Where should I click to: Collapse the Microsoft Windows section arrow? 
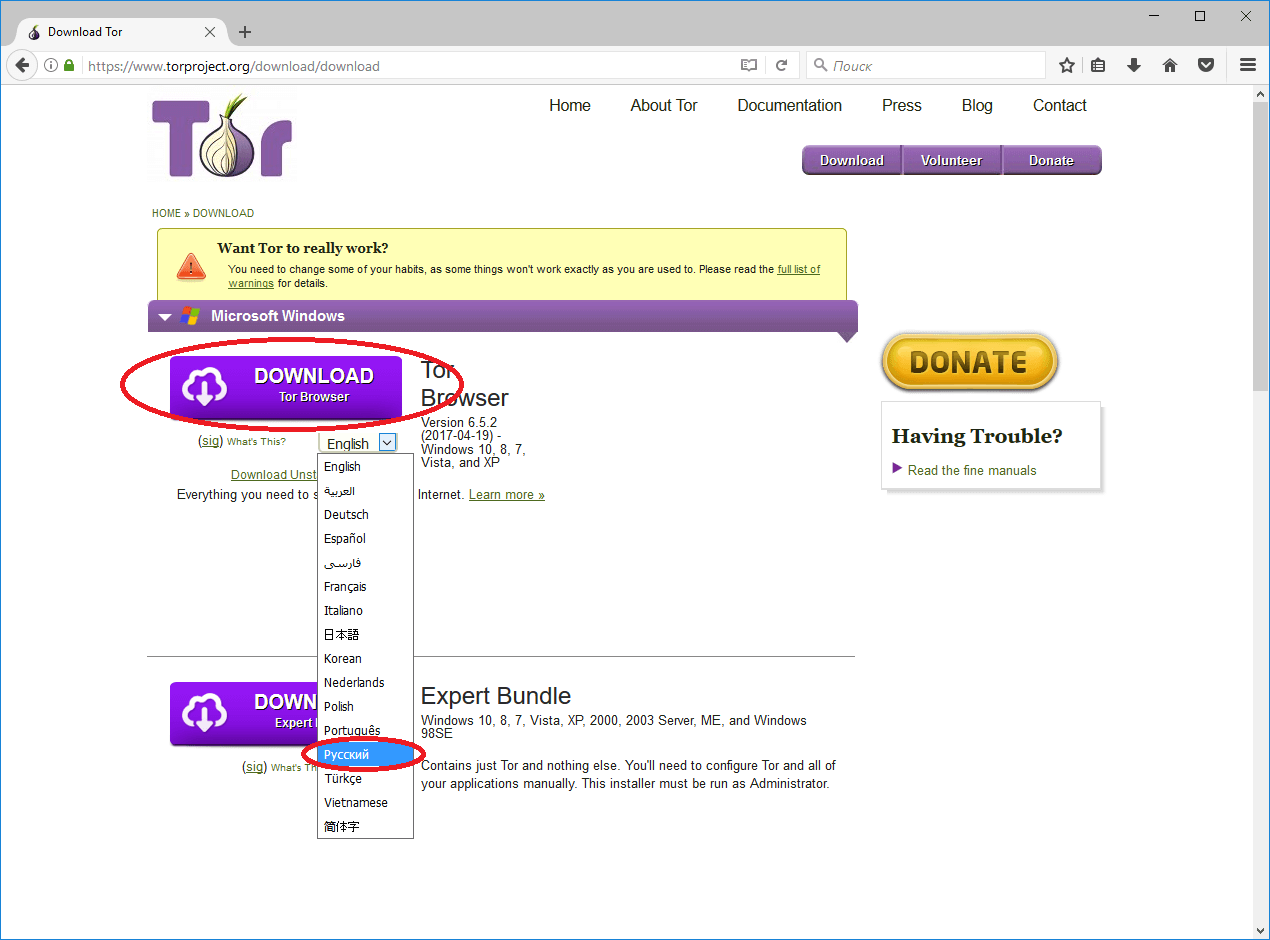[x=166, y=317]
